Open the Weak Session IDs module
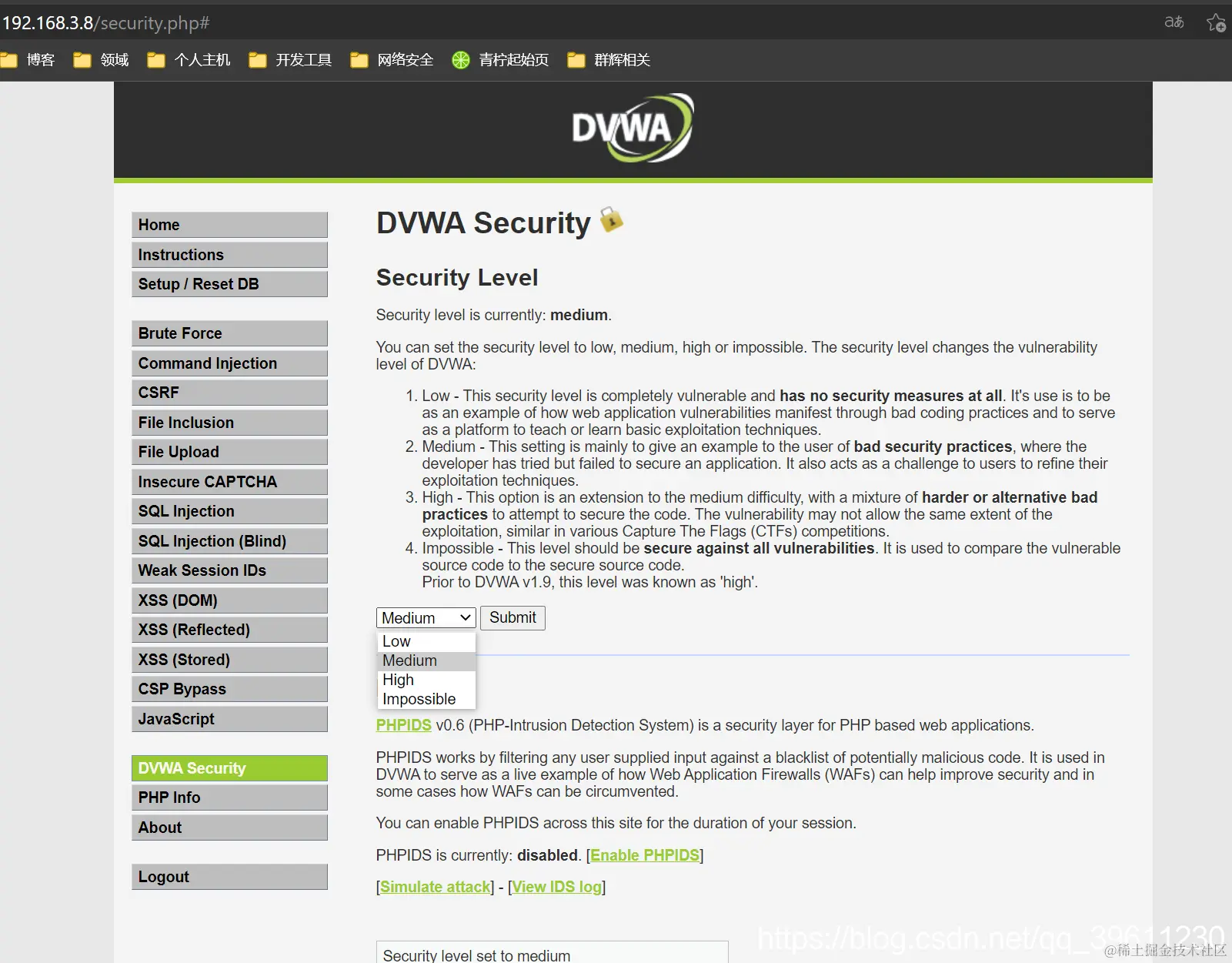The width and height of the screenshot is (1232, 963). pos(229,570)
